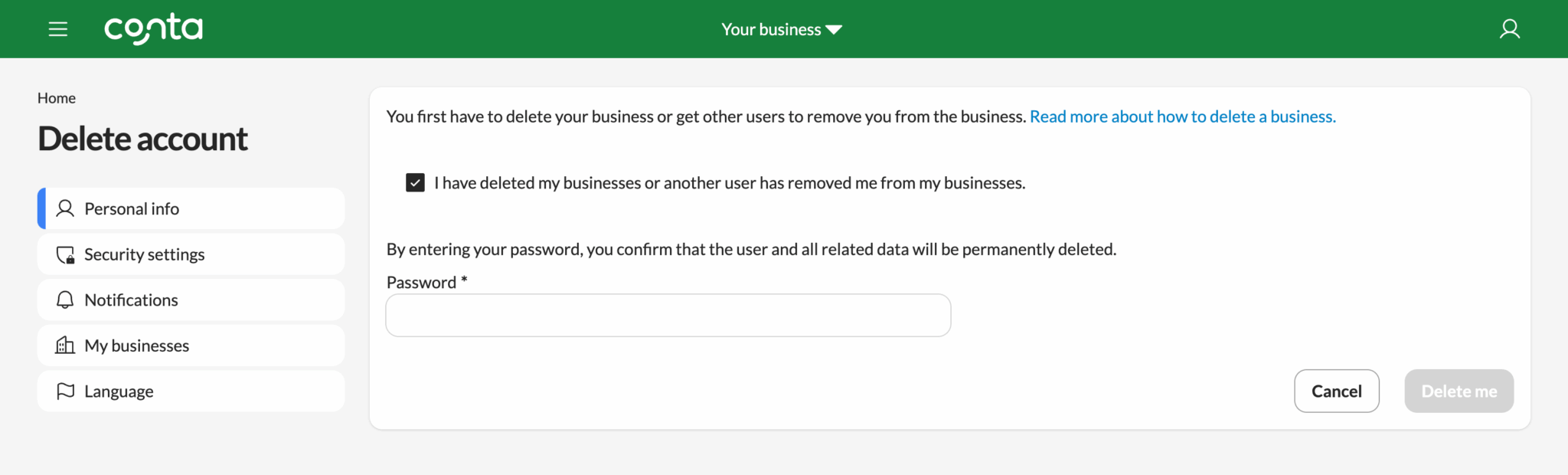1568x475 pixels.
Task: Uncheck the deleted businesses confirmation checkbox
Action: pyautogui.click(x=414, y=182)
